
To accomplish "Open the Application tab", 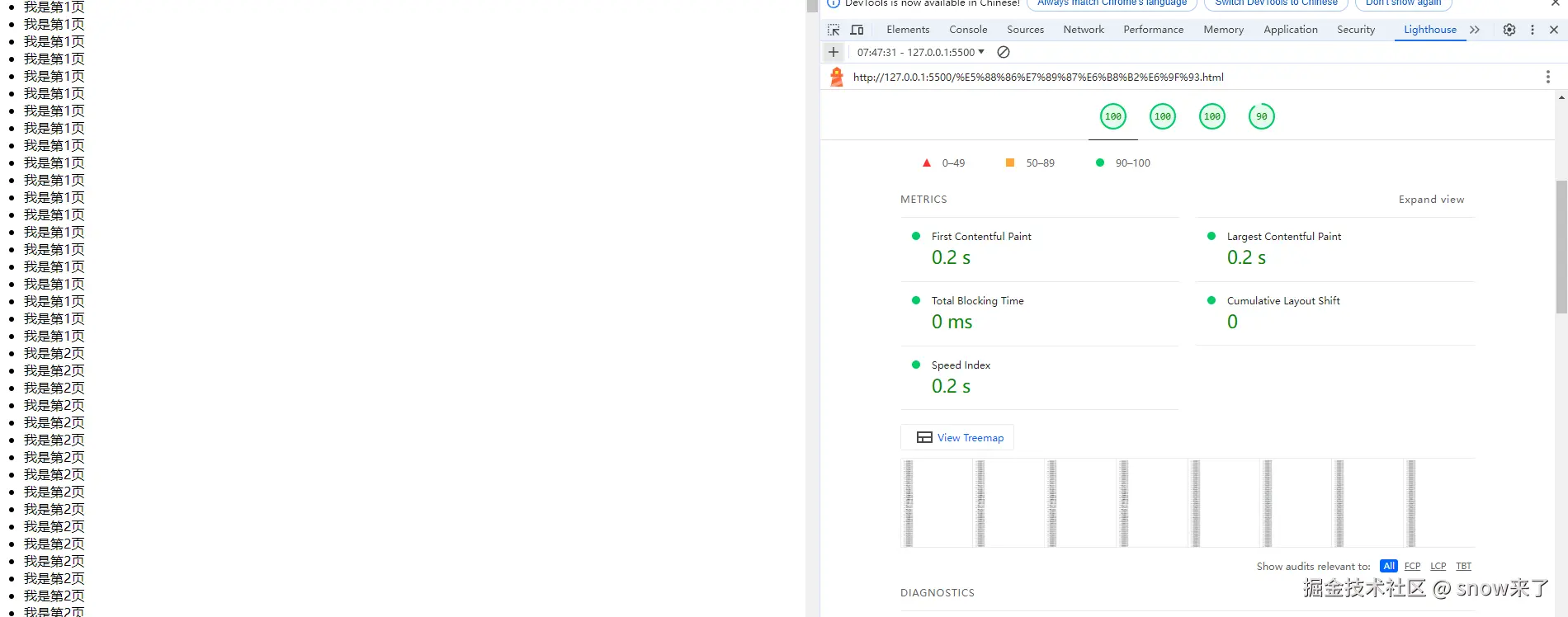I will 1291,30.
